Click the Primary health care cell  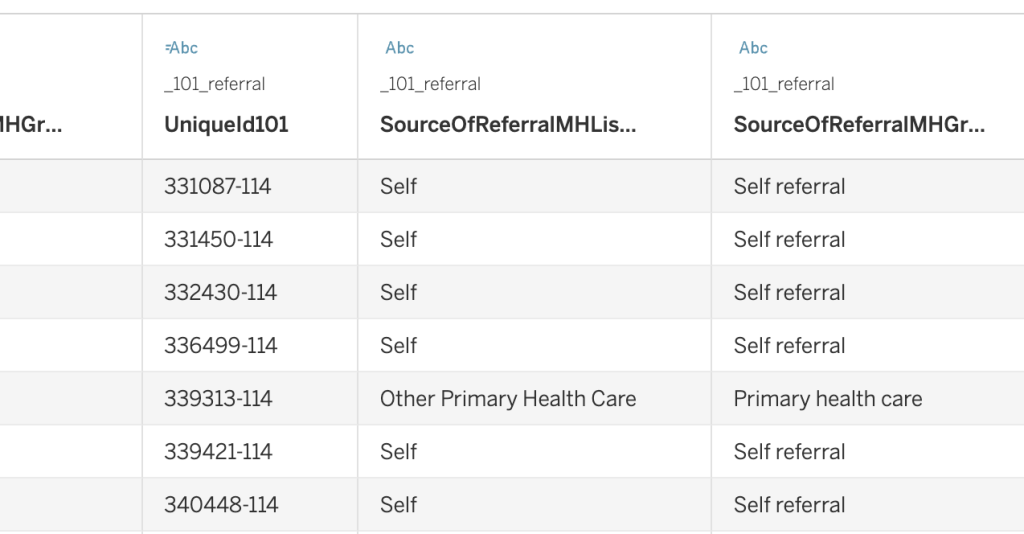tap(828, 399)
